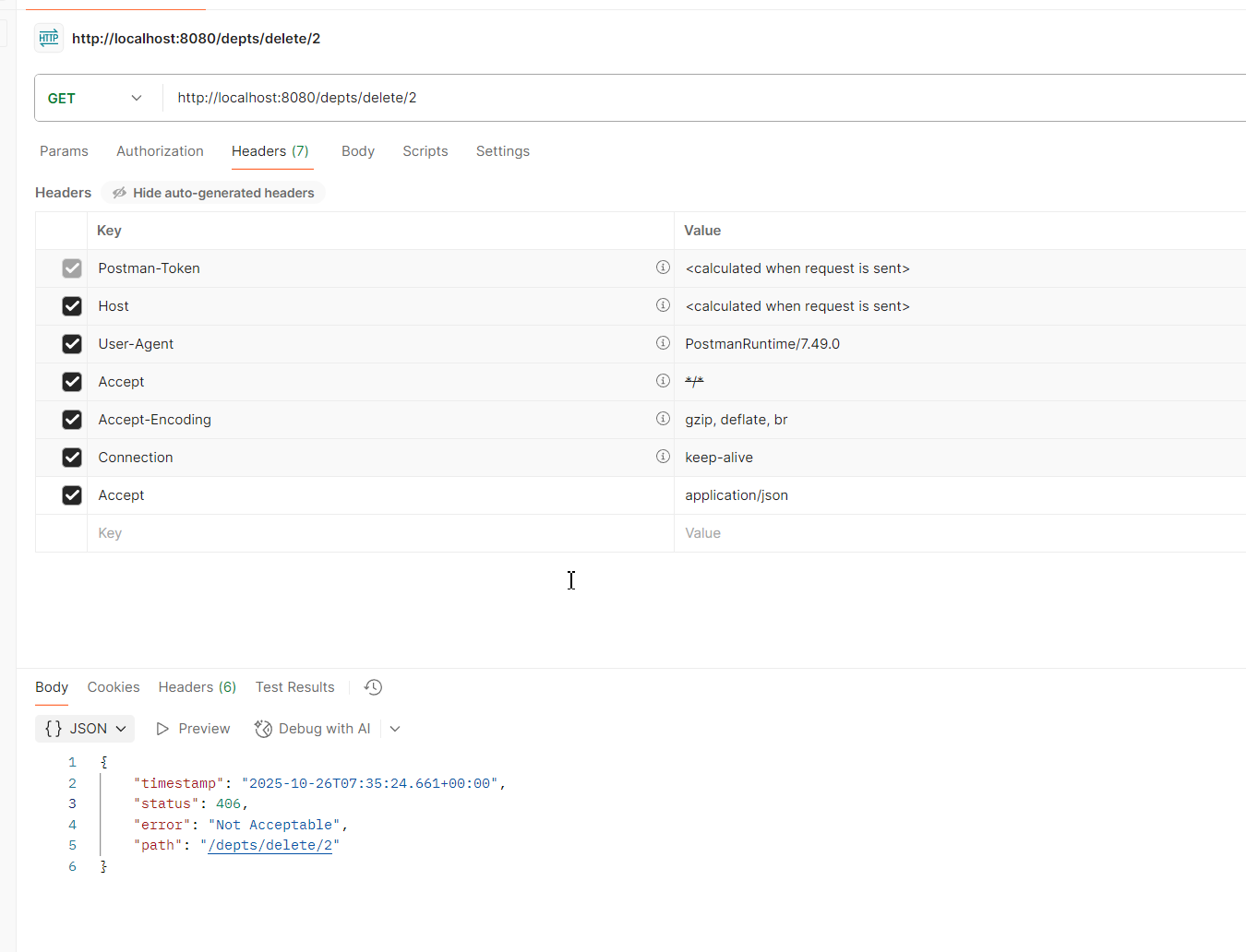Open the request Body tab
The width and height of the screenshot is (1246, 952).
pos(358,151)
